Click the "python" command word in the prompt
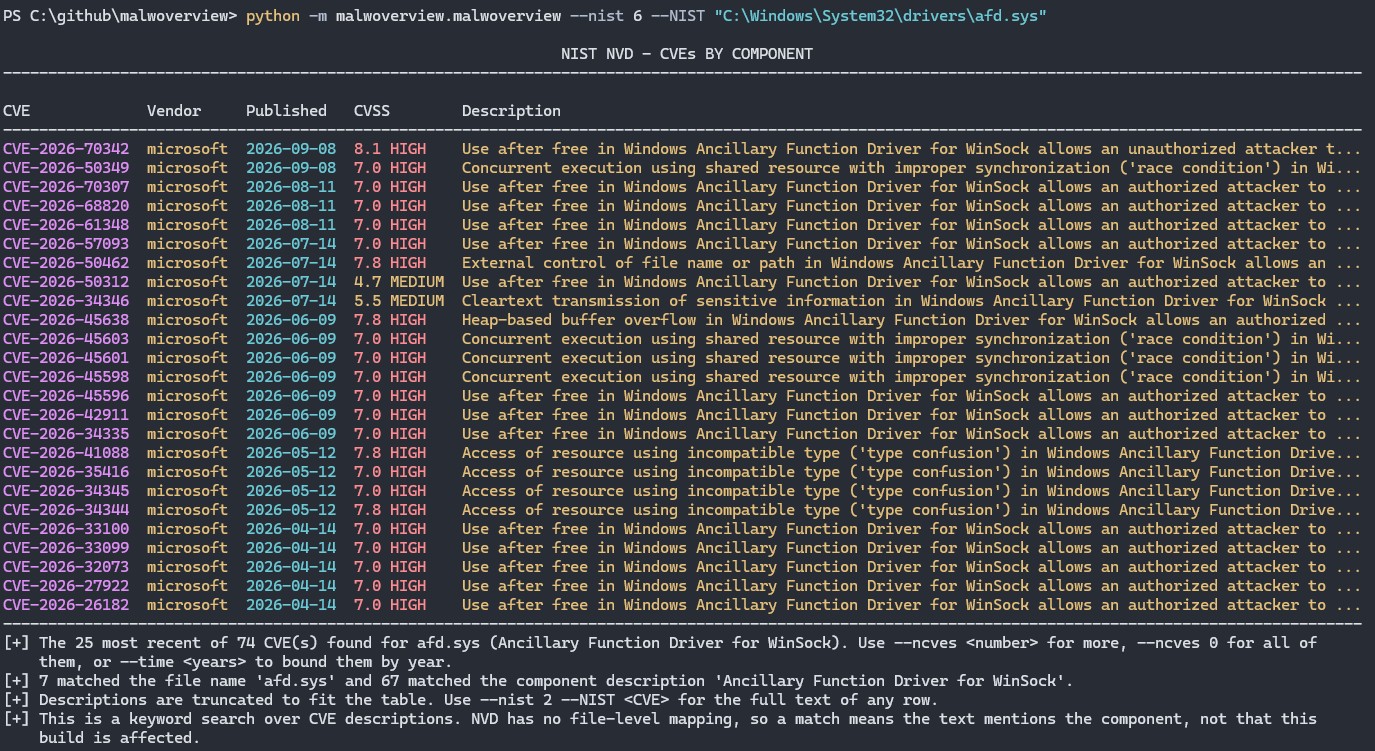This screenshot has height=751, width=1375. (273, 16)
